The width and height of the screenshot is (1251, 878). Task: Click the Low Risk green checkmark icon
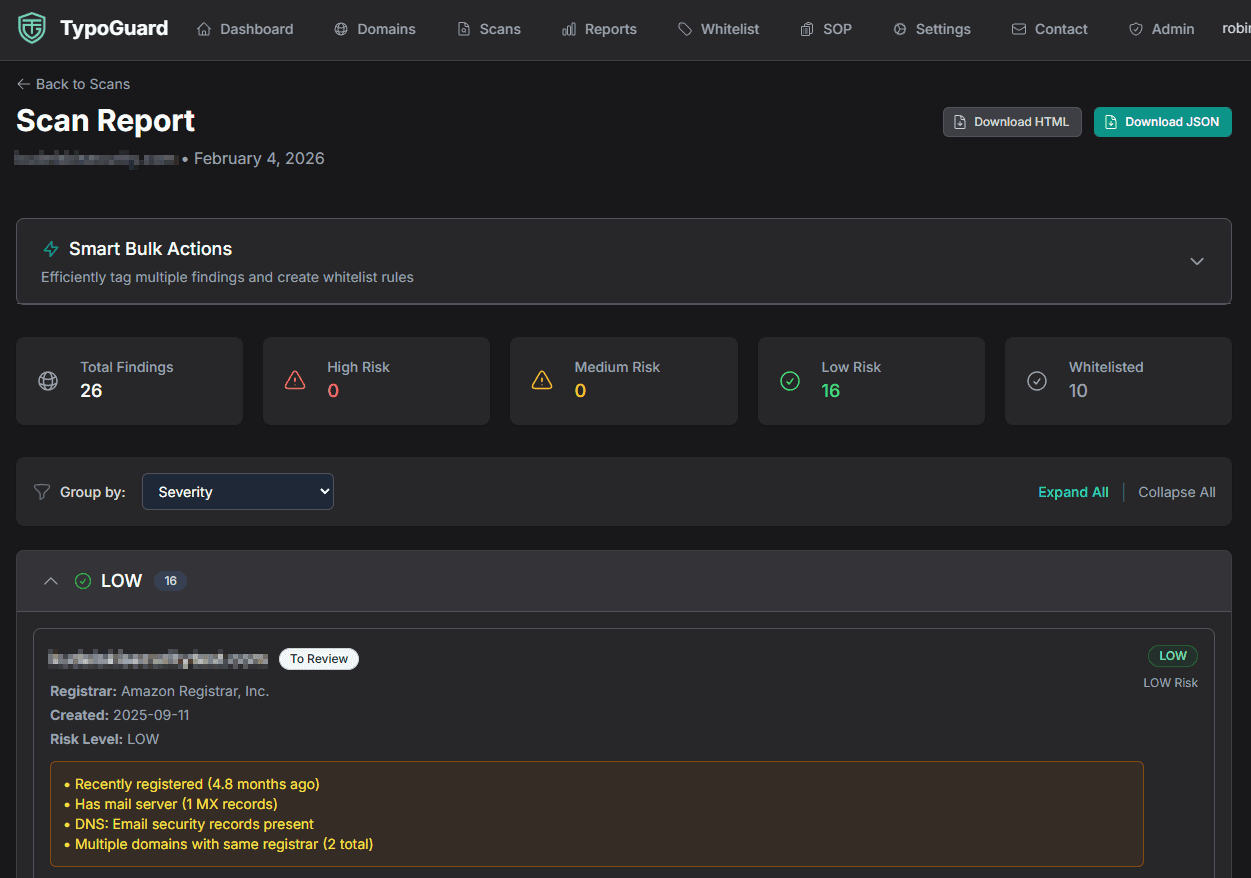790,381
